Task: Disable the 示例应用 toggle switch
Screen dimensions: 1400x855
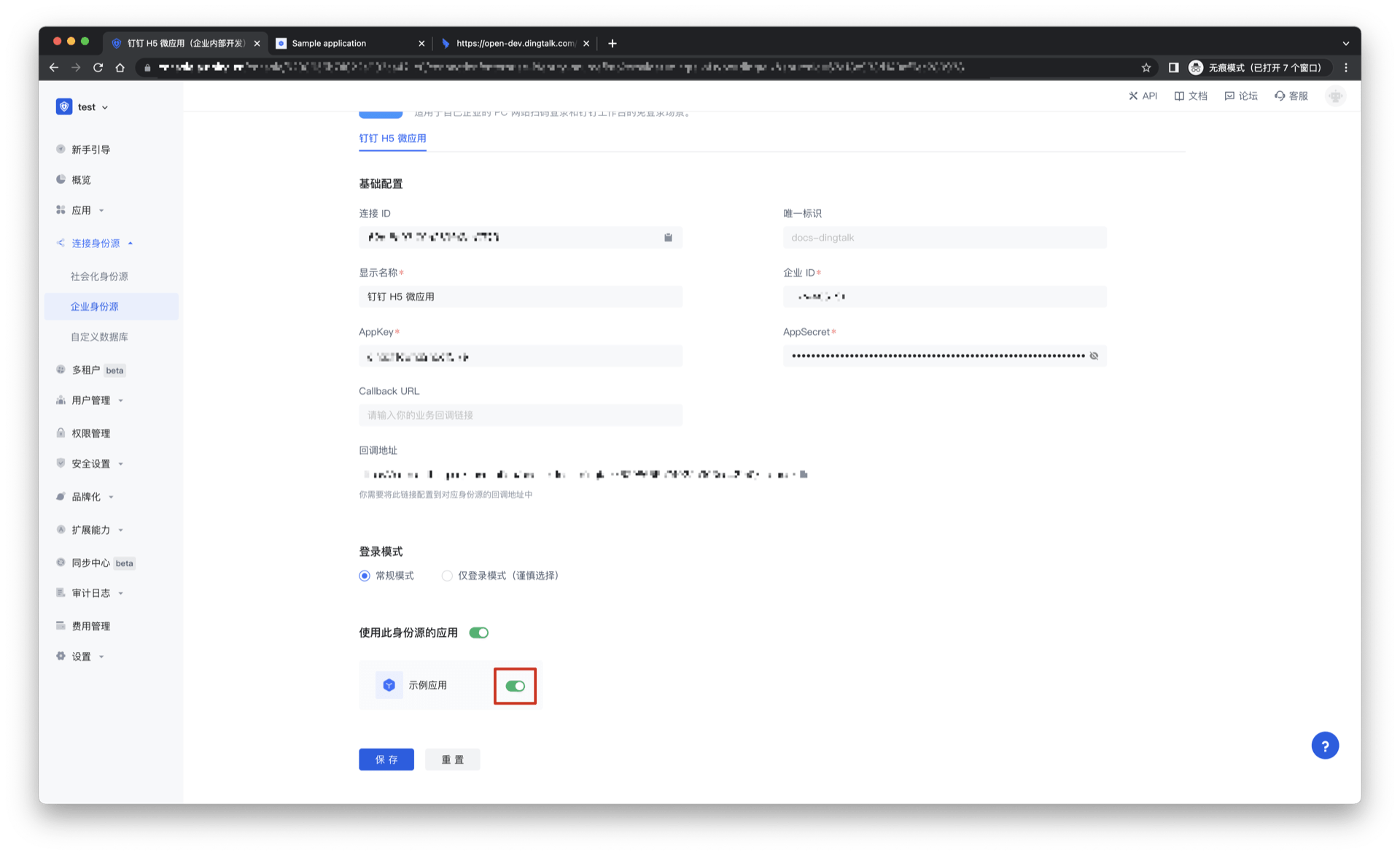Action: pyautogui.click(x=516, y=686)
